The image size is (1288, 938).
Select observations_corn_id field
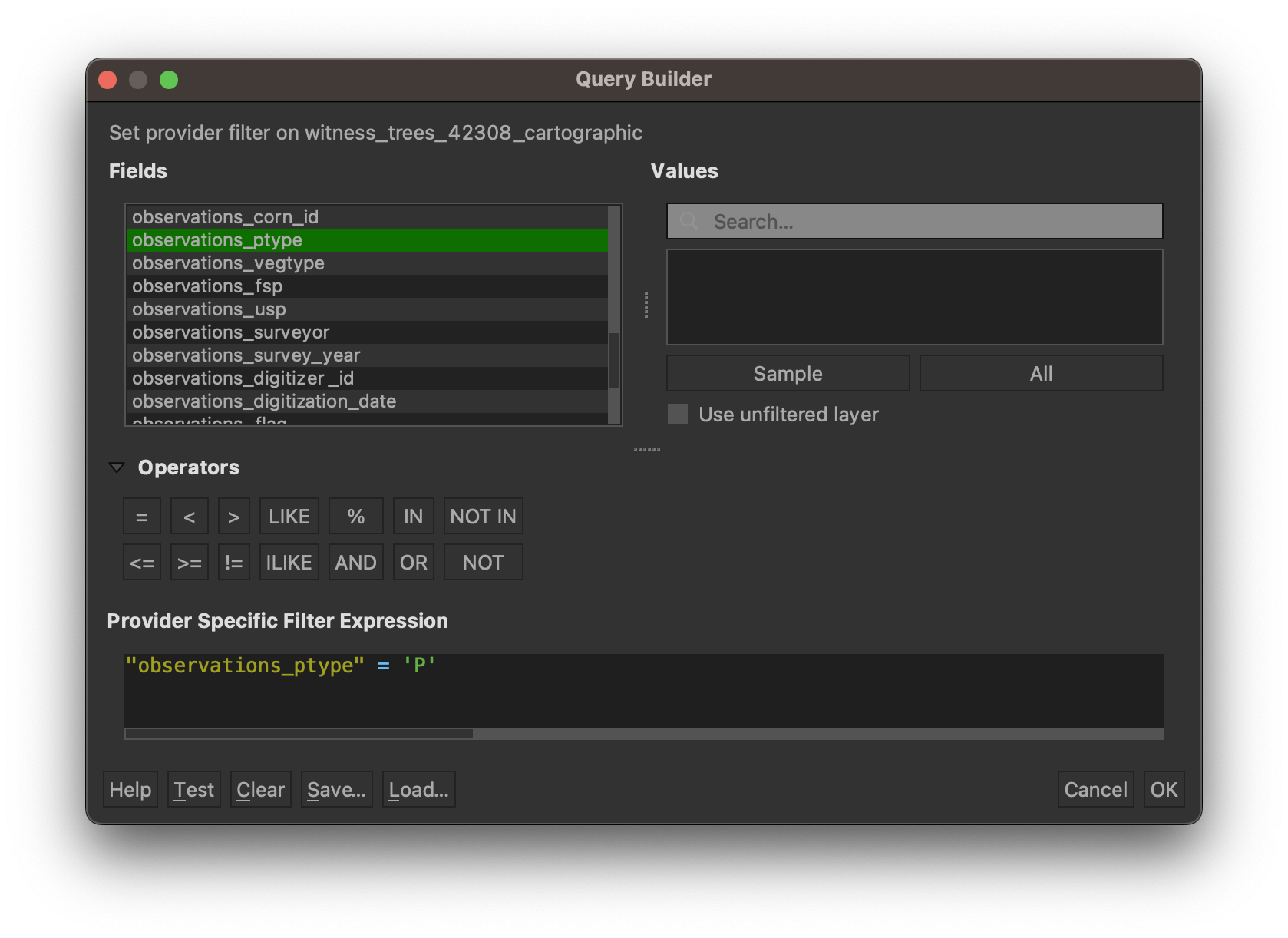(x=367, y=217)
